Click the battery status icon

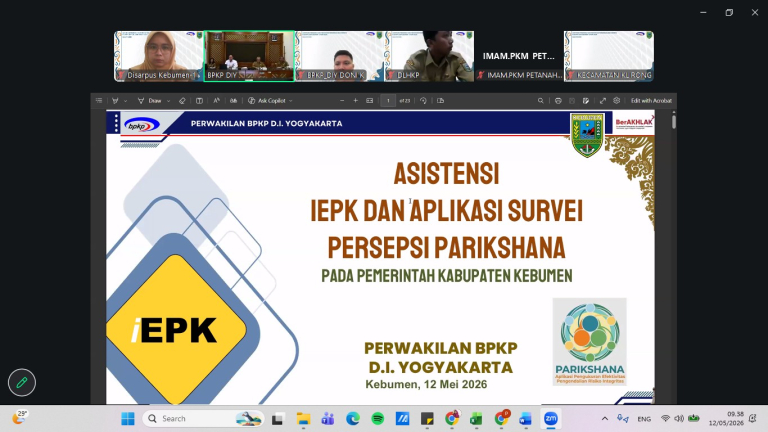tap(694, 418)
